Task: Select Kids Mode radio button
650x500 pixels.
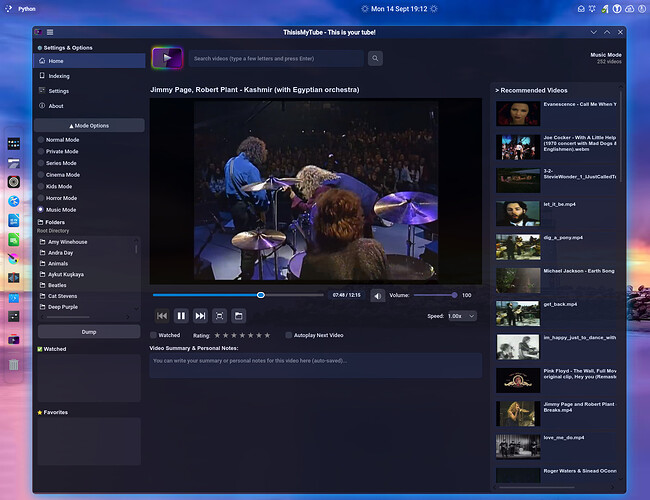Action: point(41,186)
